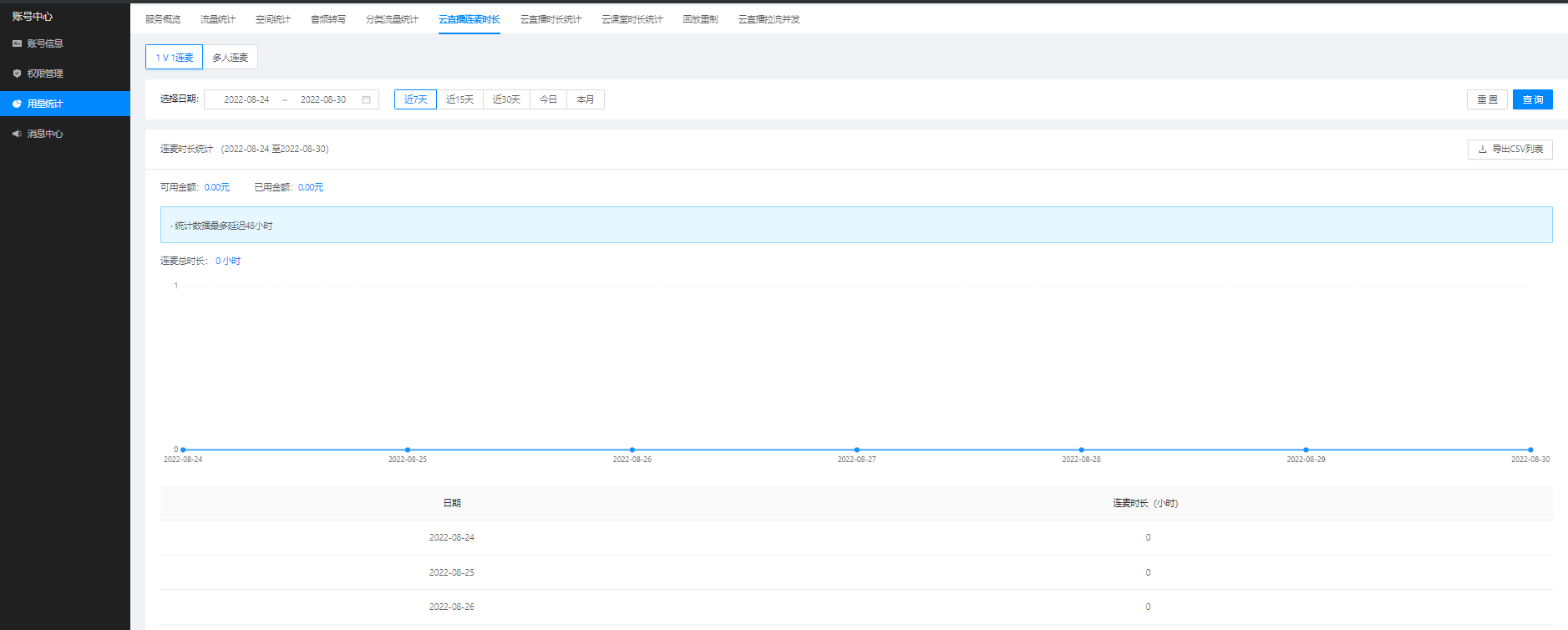Click the 账号信息 ID card icon
Screen dimensions: 1568x630
pyautogui.click(x=17, y=43)
